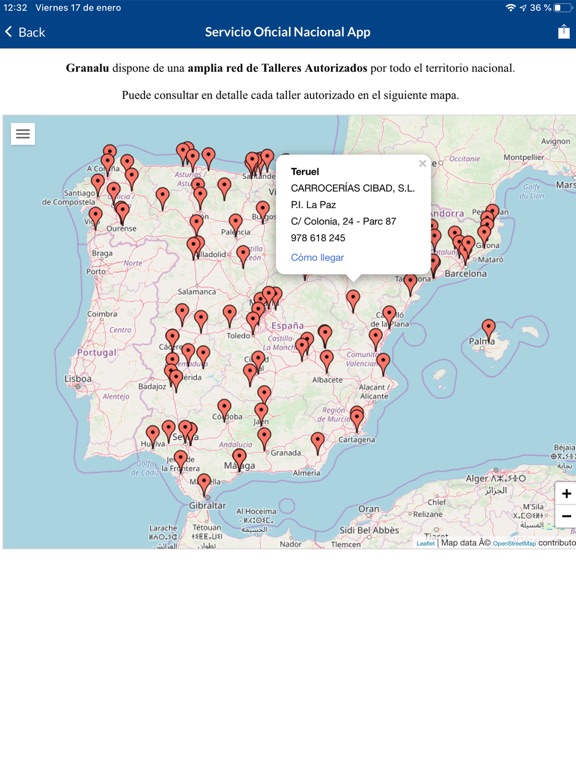Select the marker at Jerez de la Frontera

point(181,461)
